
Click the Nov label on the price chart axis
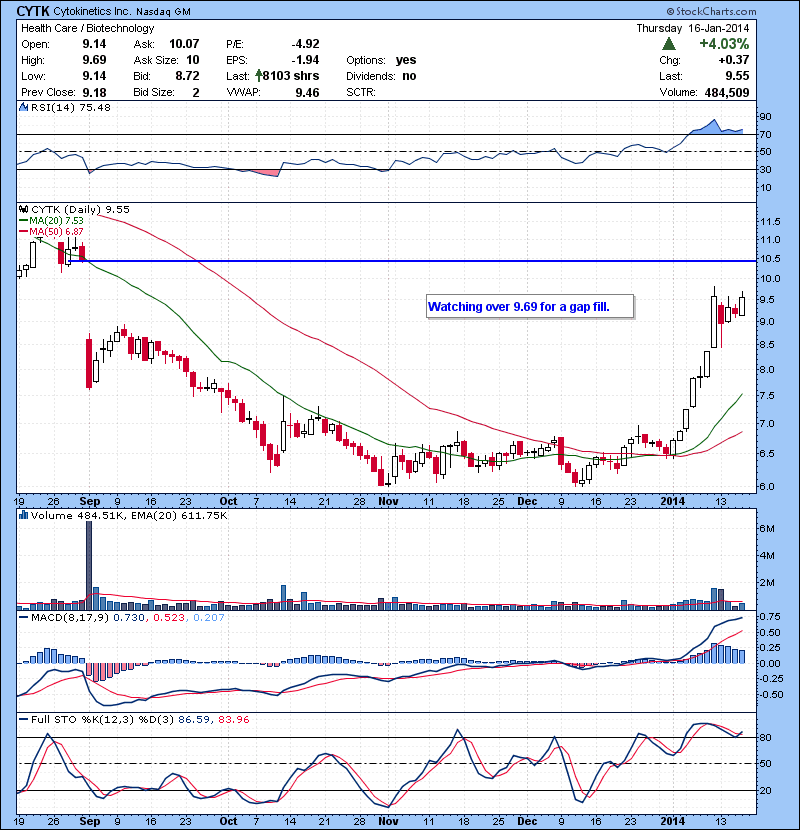click(388, 501)
